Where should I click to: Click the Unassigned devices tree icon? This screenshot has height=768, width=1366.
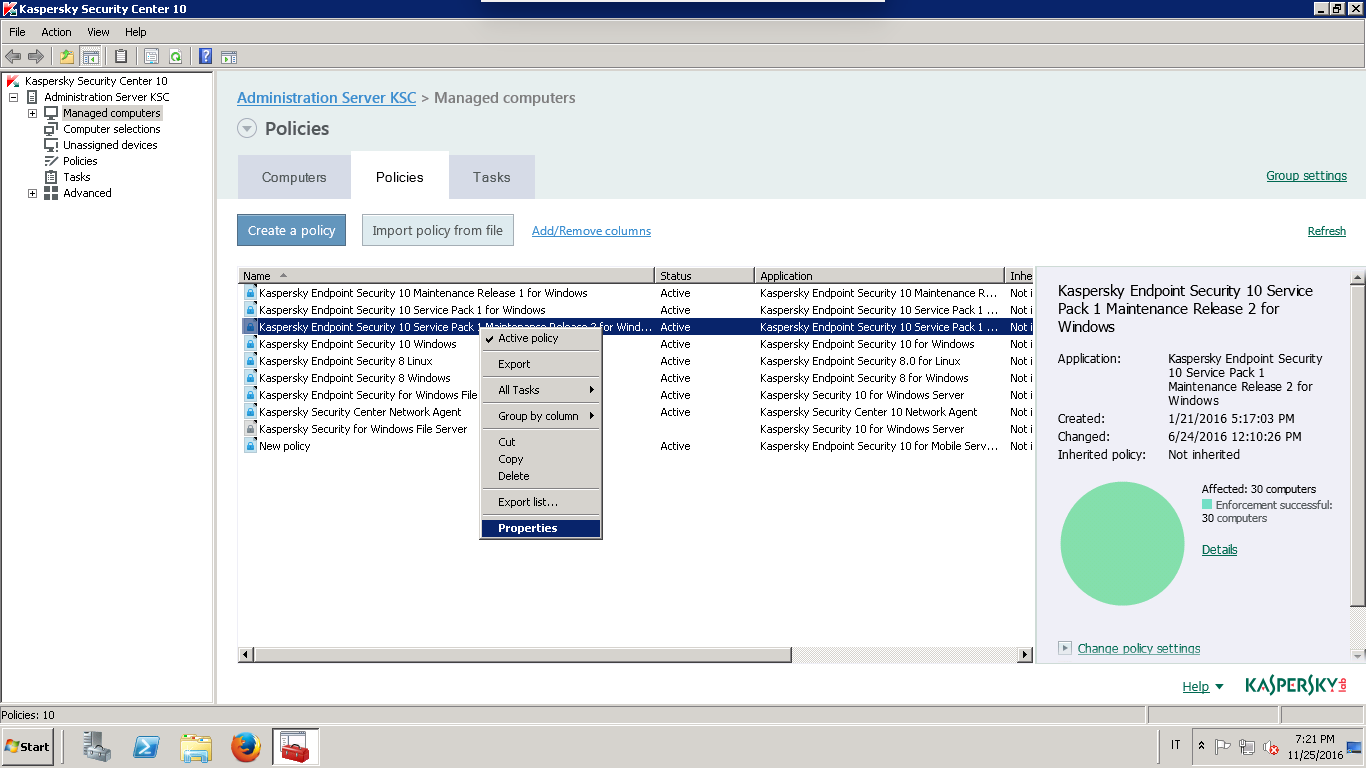[51, 145]
